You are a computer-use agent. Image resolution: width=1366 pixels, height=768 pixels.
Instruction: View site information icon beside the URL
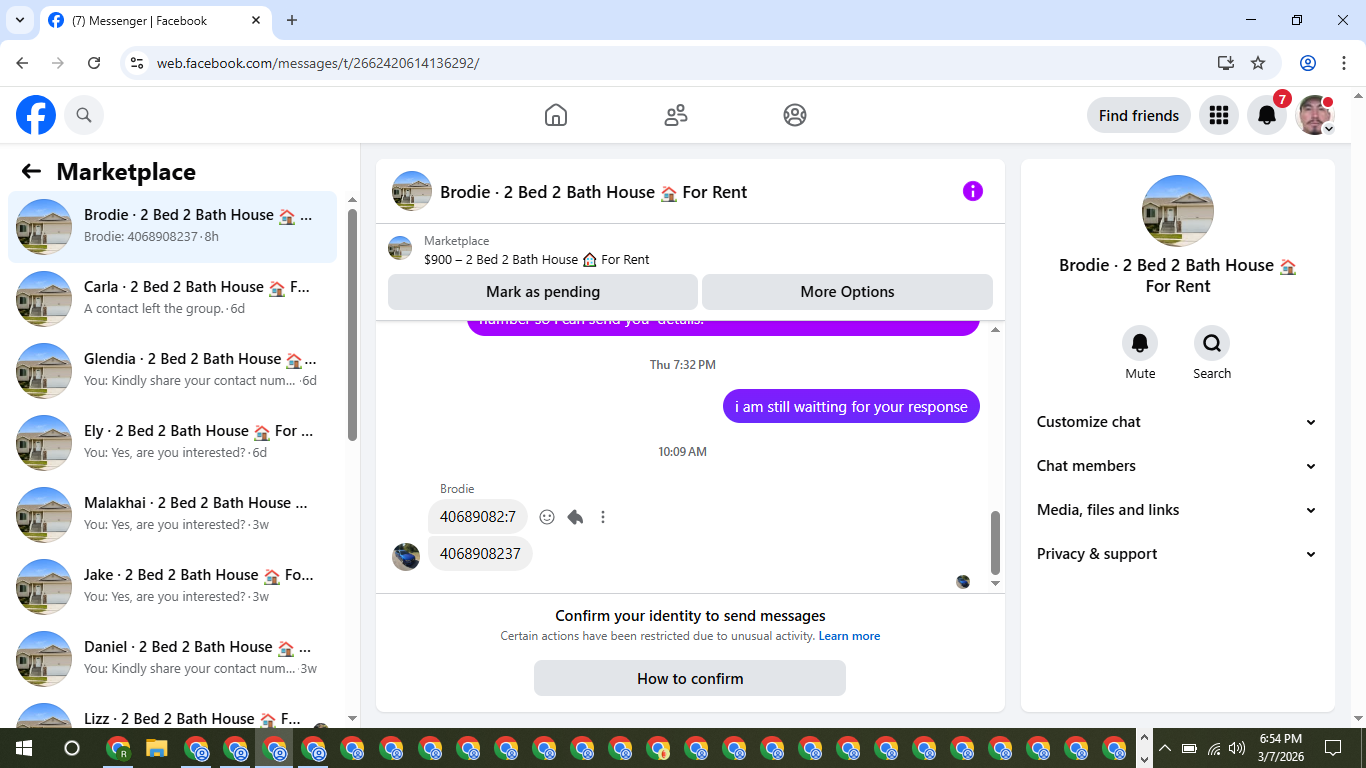click(138, 63)
